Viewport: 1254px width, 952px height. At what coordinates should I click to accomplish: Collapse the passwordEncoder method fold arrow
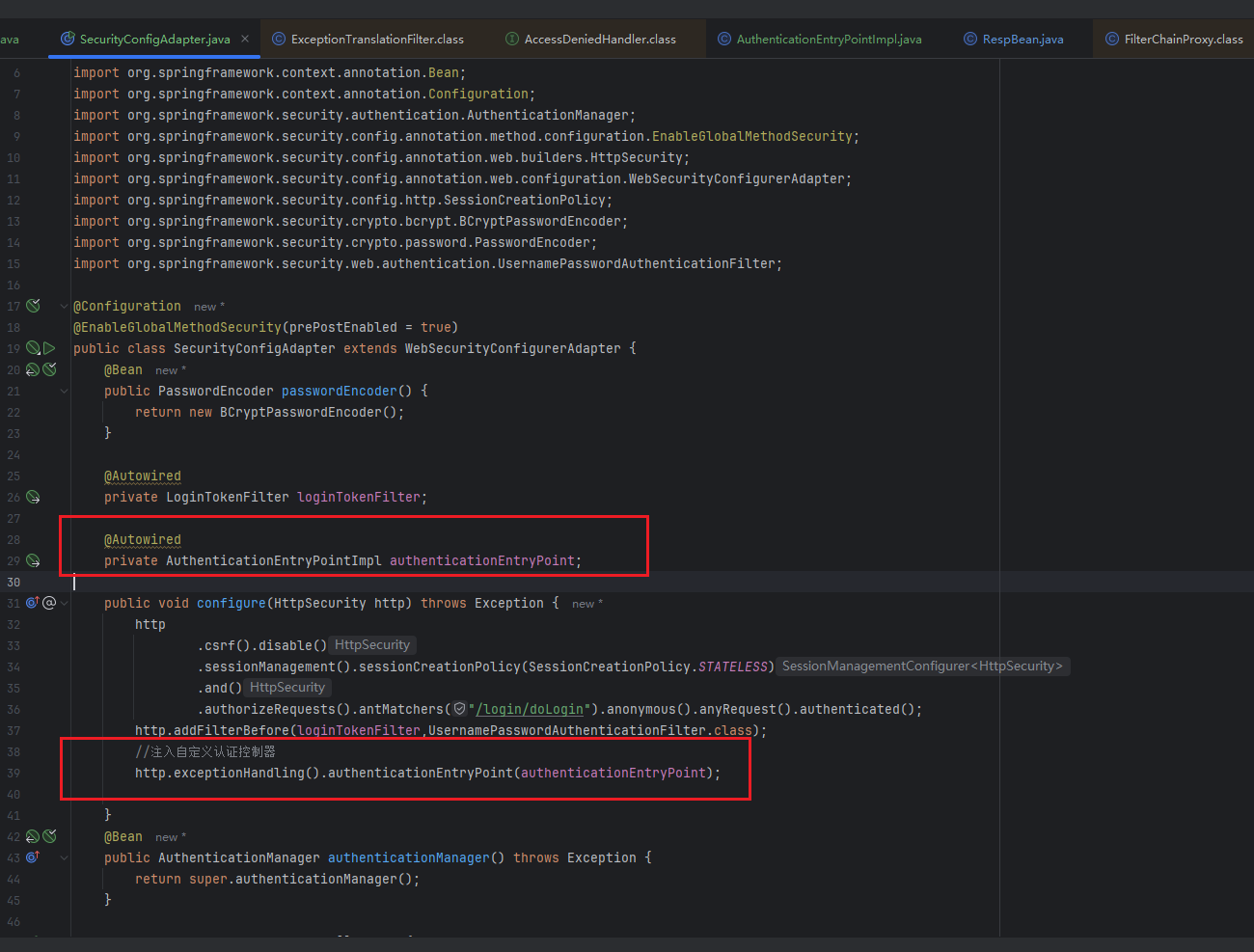[x=64, y=391]
